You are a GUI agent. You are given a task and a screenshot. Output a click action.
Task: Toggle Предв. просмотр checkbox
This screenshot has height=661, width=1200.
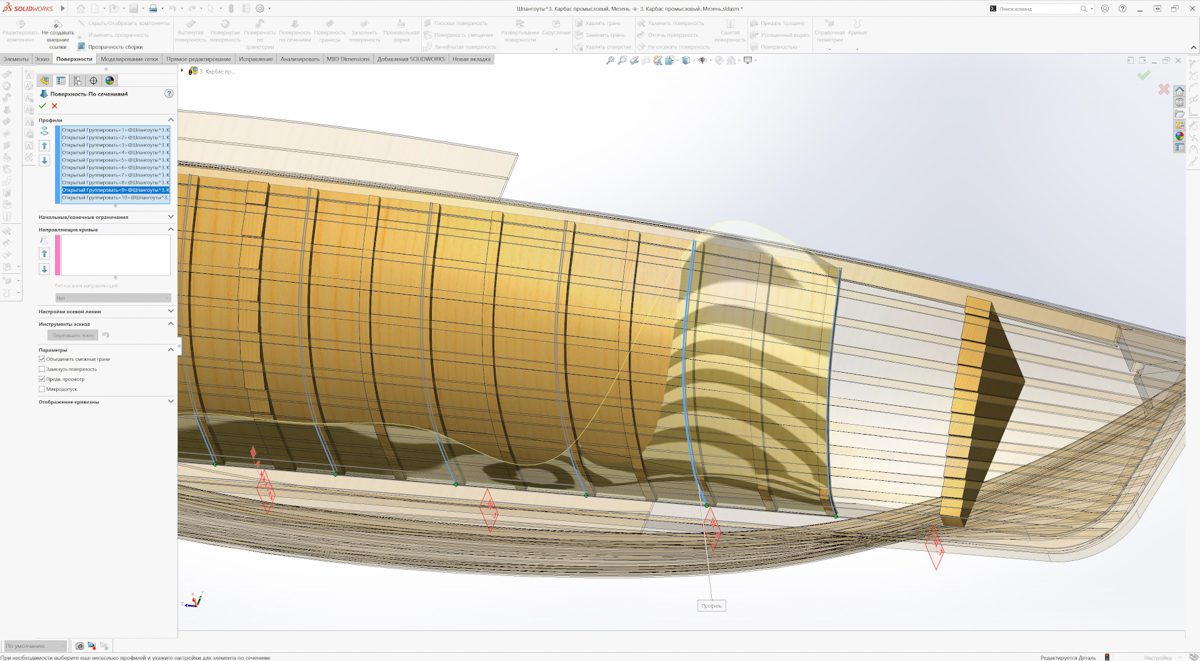[42, 379]
